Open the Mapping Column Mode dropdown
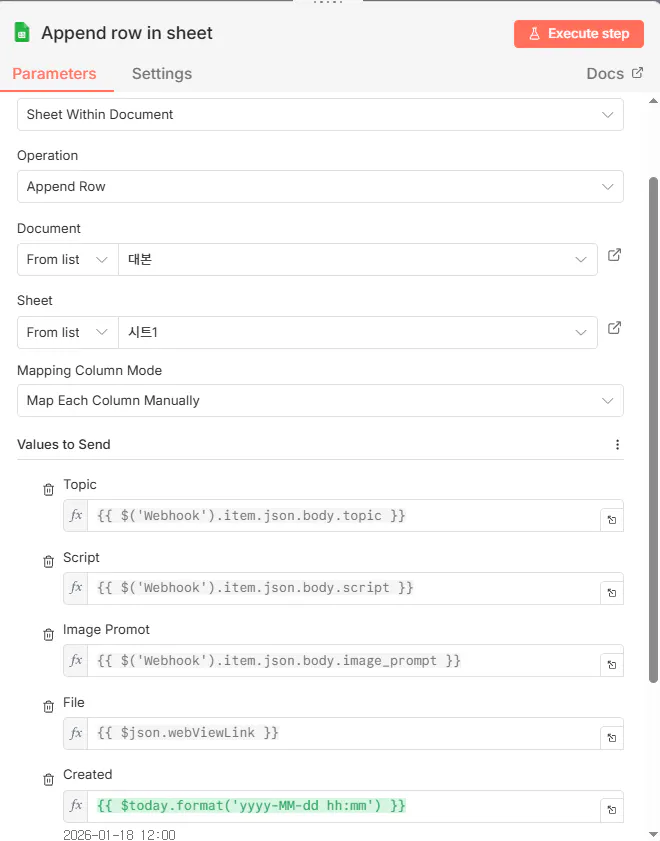This screenshot has width=660, height=841. [320, 401]
